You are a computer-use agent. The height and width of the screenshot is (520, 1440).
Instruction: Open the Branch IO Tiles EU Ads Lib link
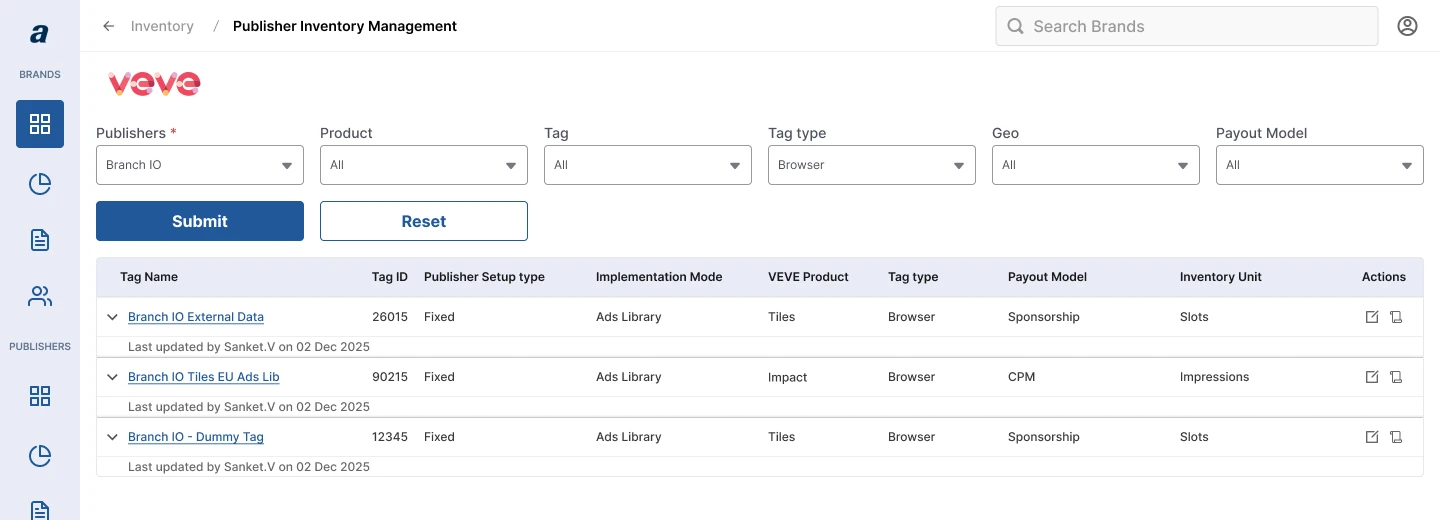tap(204, 377)
